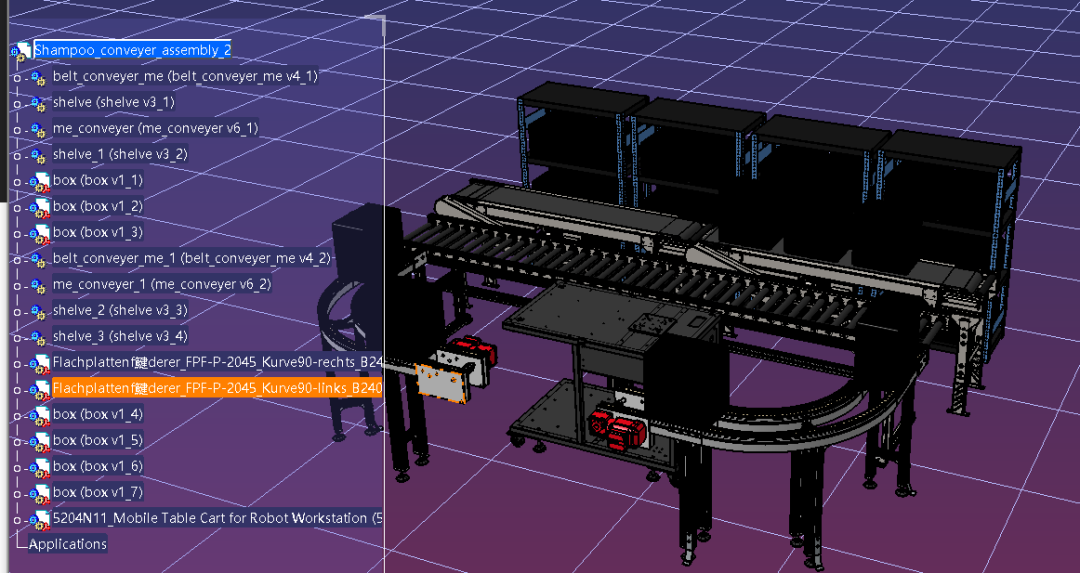Image resolution: width=1080 pixels, height=573 pixels.
Task: Expand the shelve v3_1 tree node
Action: pos(17,104)
